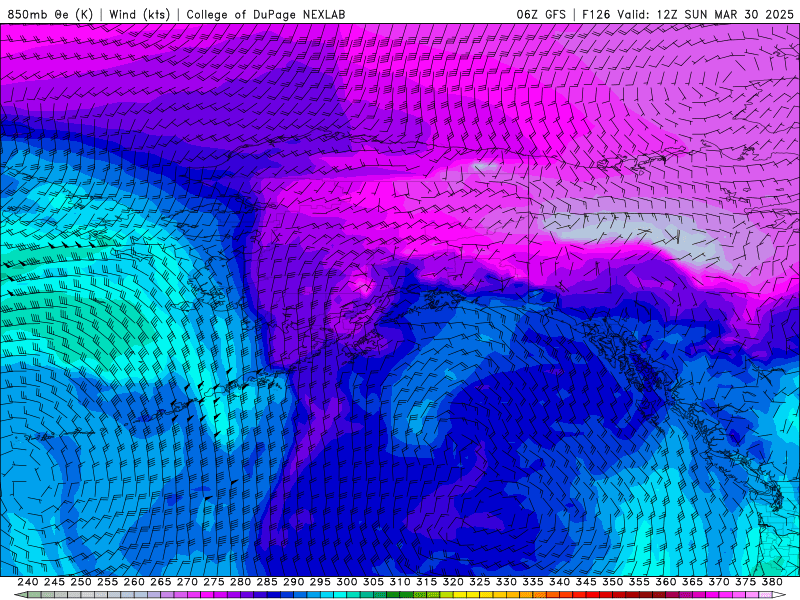Image resolution: width=800 pixels, height=600 pixels.
Task: Click the 310 legend value
Action: coord(399,582)
